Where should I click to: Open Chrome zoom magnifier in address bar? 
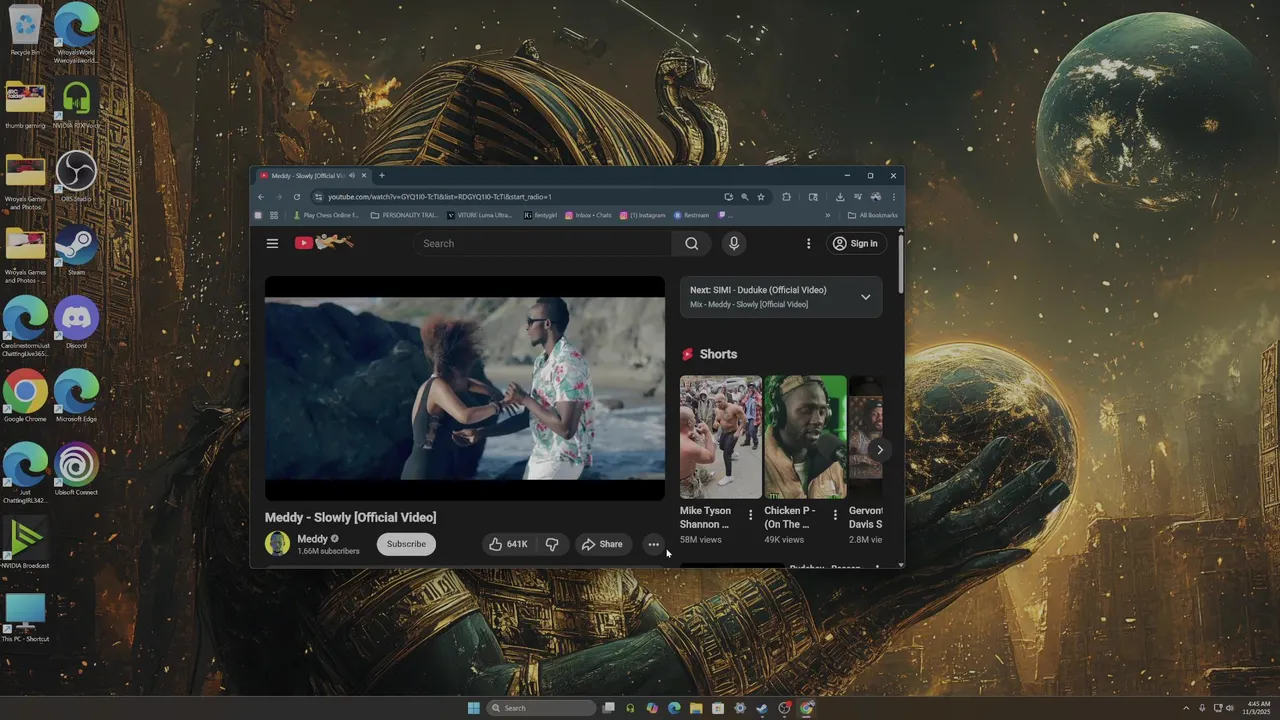point(745,197)
